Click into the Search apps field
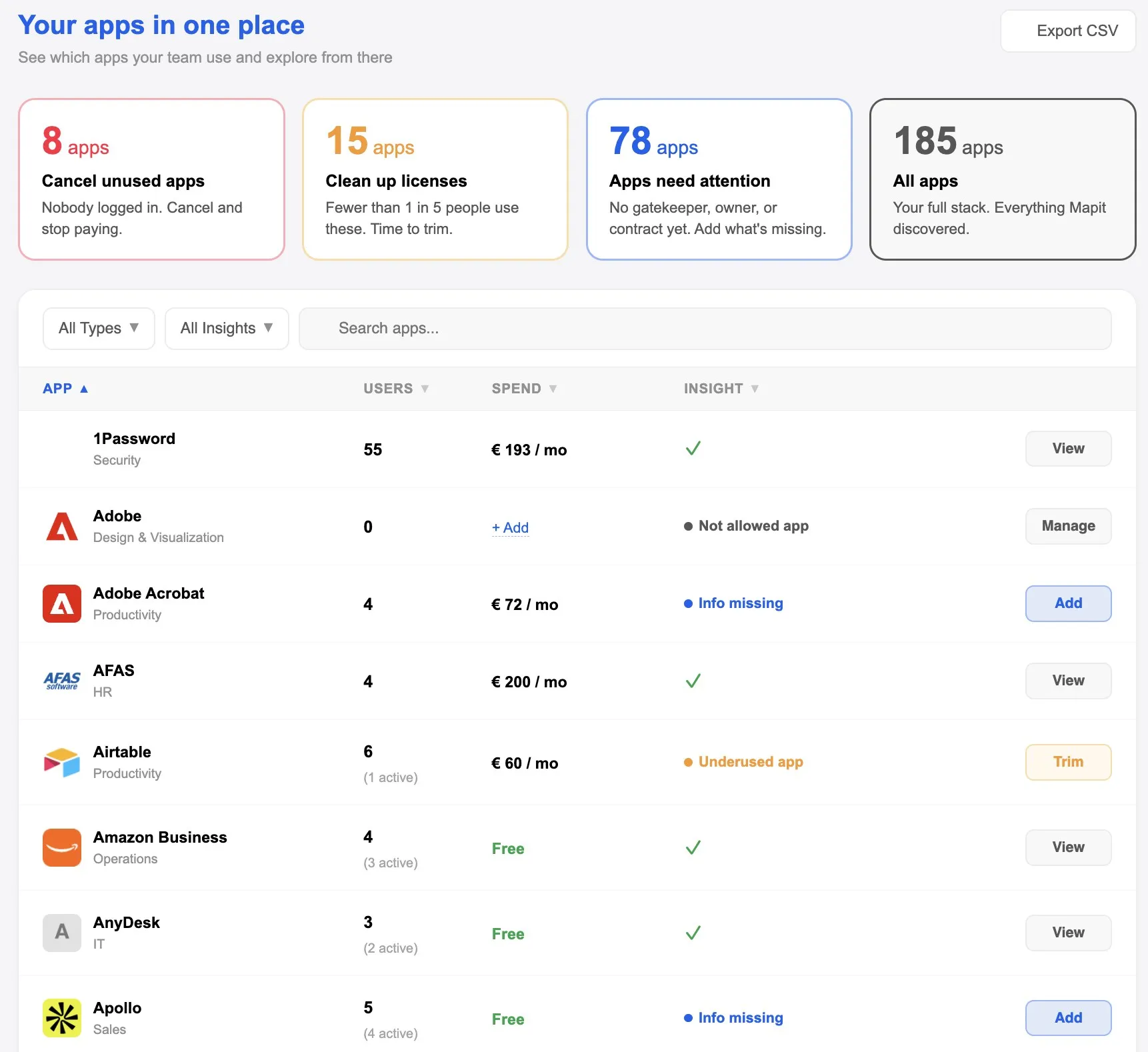The image size is (1148, 1052). [705, 328]
